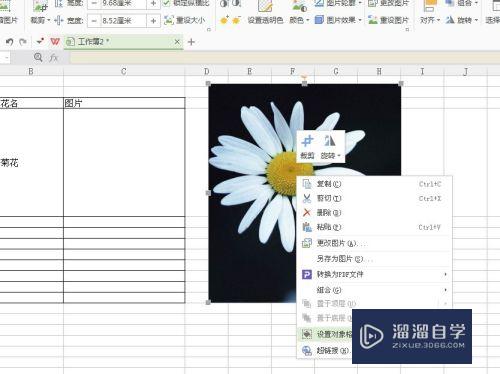This screenshot has height=374, width=500.
Task: Click the cell containing 图片
Action: pos(124,103)
